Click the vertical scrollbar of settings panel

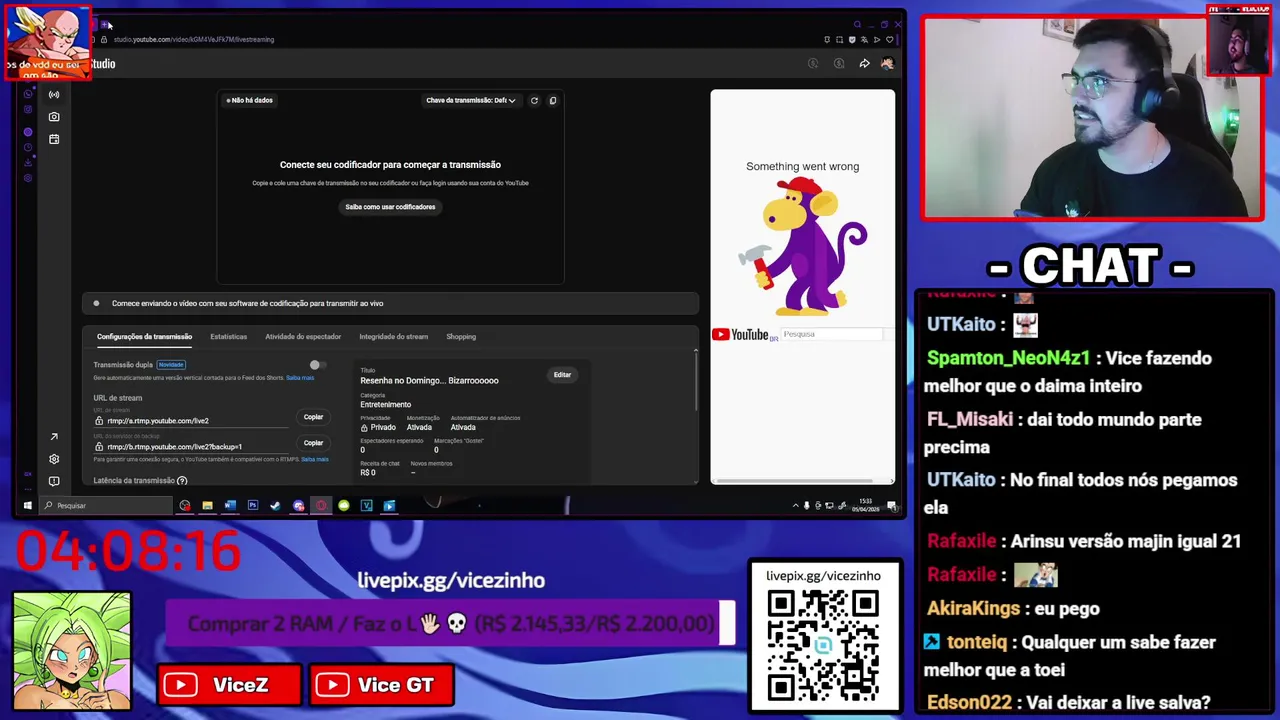tap(696, 380)
